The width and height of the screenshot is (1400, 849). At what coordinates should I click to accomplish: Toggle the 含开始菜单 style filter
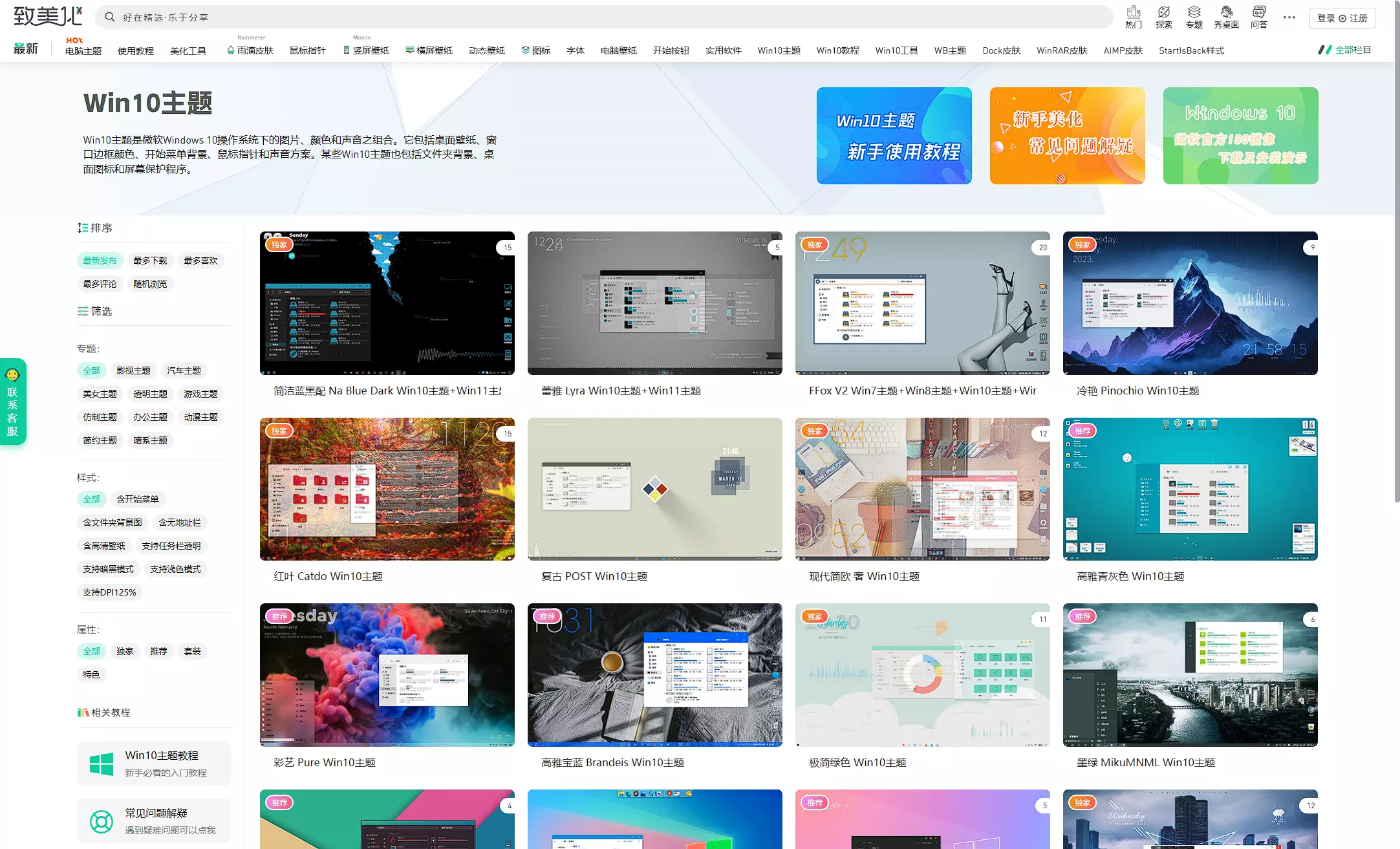tap(137, 499)
